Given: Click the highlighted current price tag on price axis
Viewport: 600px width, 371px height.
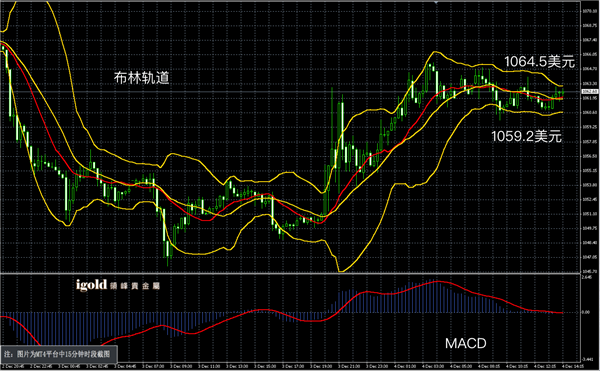Looking at the screenshot, I should (590, 91).
